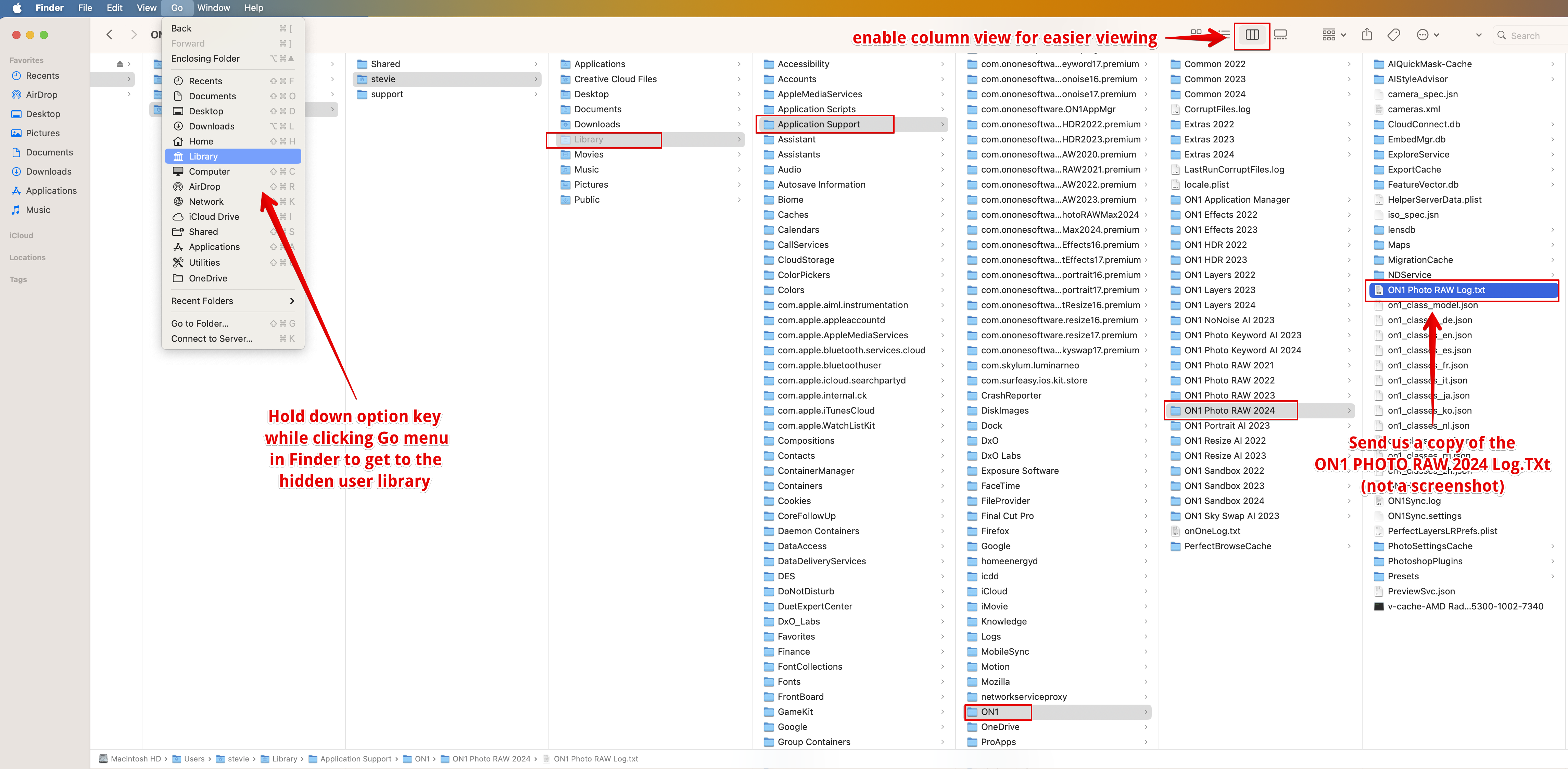
Task: Choose Library in the Go menu
Action: pyautogui.click(x=203, y=156)
